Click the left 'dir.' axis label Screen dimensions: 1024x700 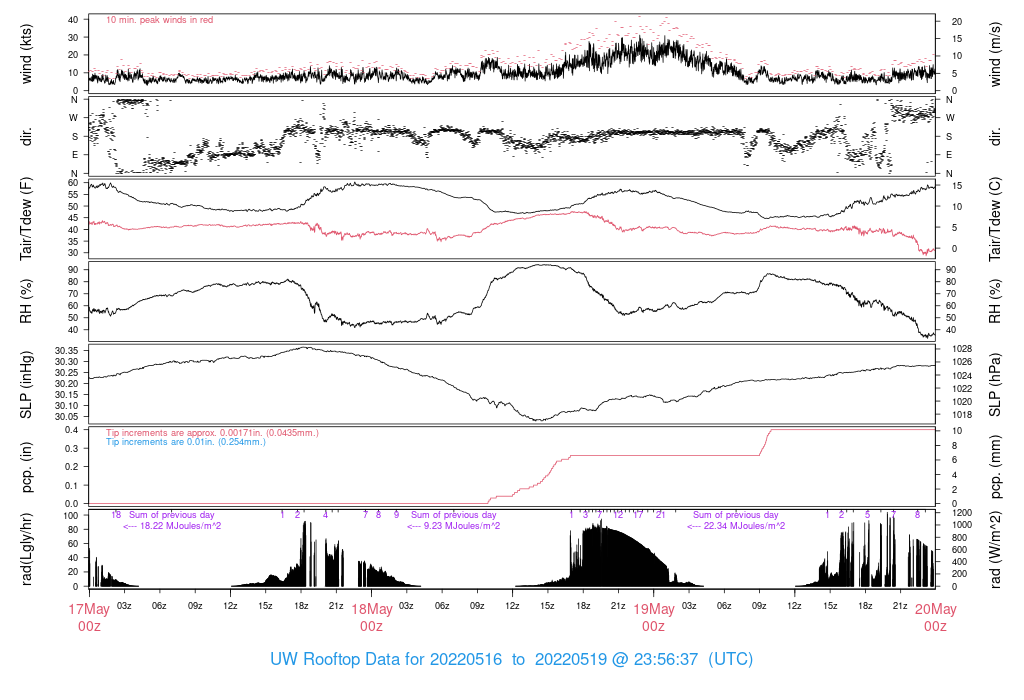point(26,137)
